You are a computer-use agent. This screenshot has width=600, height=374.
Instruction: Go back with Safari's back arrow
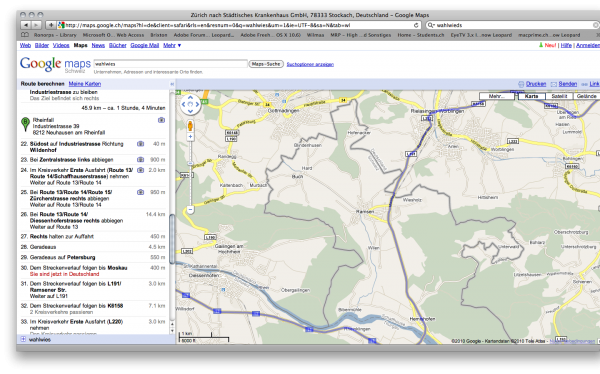tap(26, 25)
